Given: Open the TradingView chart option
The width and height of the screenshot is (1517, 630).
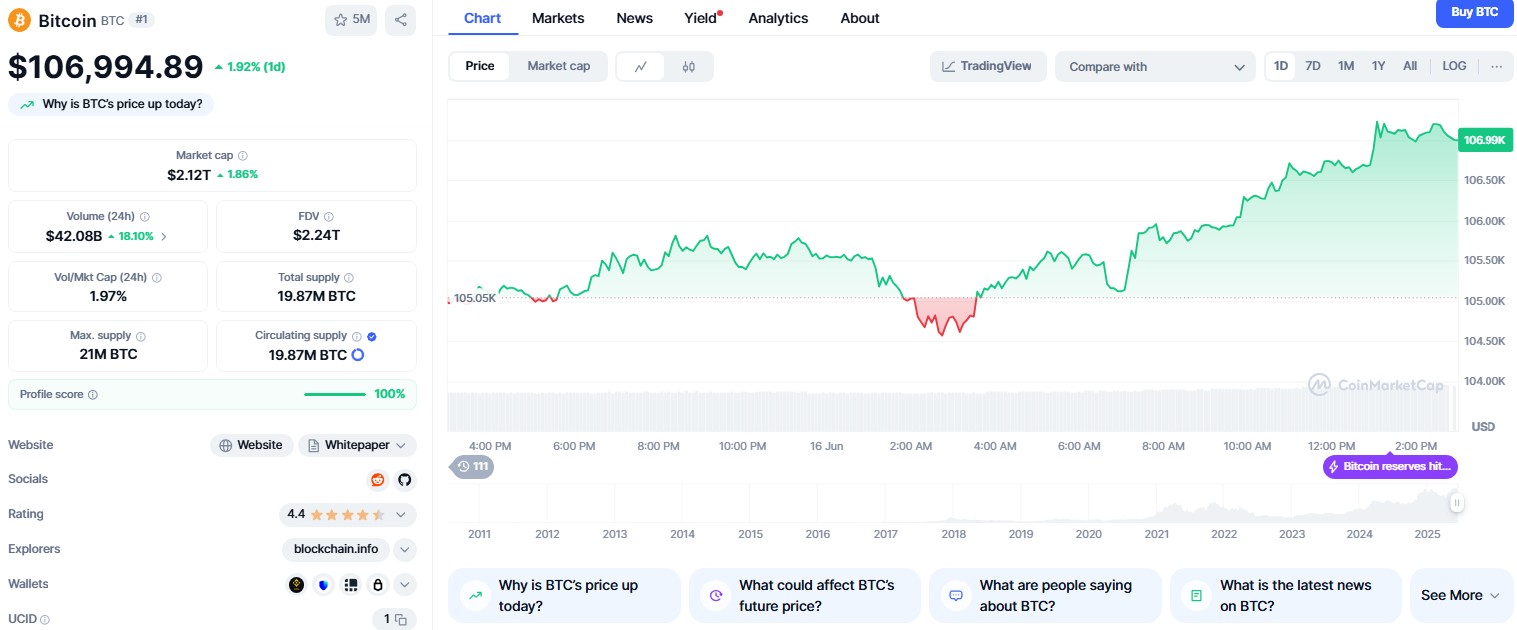Looking at the screenshot, I should pos(988,65).
